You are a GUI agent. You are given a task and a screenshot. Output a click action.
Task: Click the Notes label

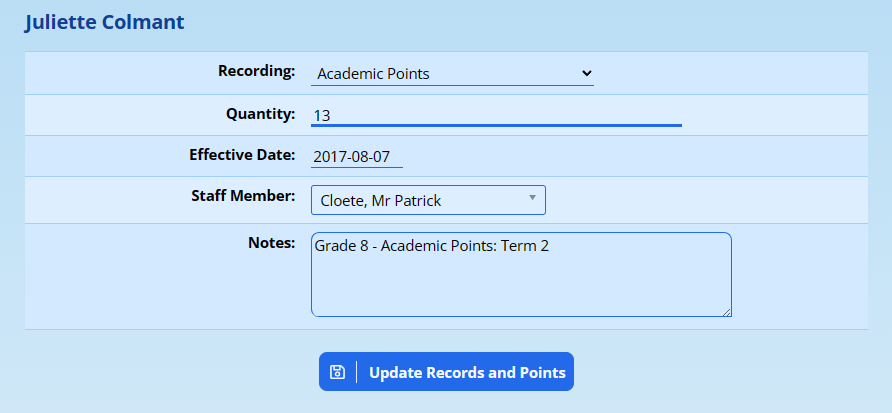271,242
